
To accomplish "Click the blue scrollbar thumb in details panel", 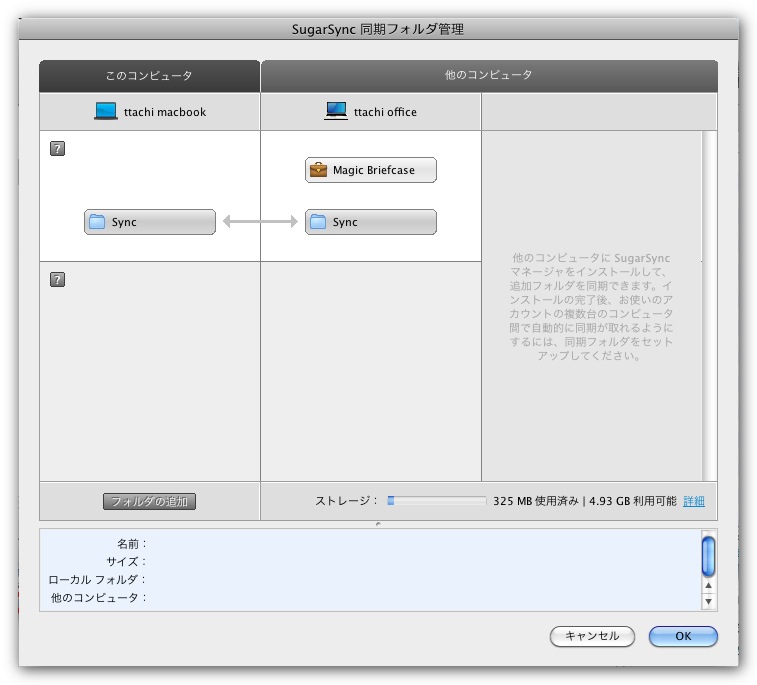I will tap(708, 554).
